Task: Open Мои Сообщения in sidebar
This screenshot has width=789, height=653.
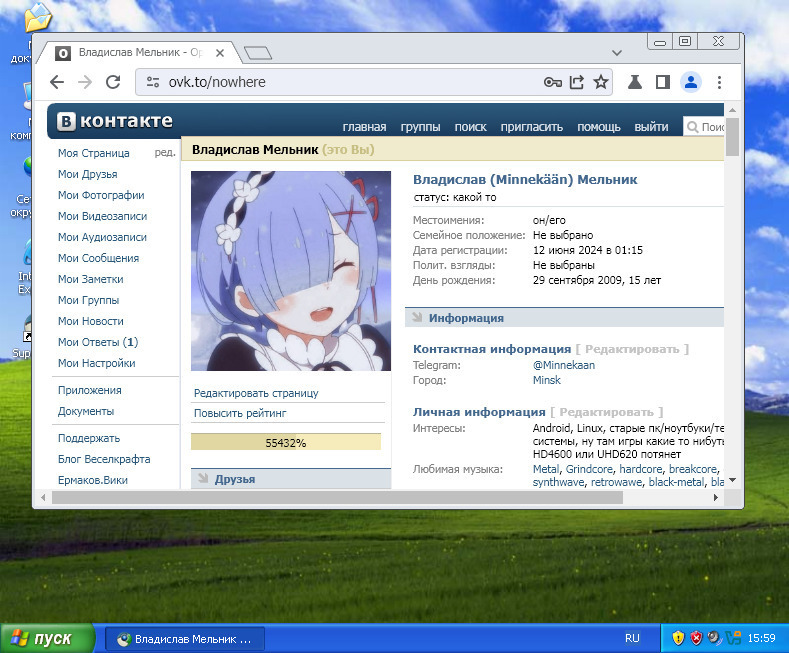Action: pos(98,258)
